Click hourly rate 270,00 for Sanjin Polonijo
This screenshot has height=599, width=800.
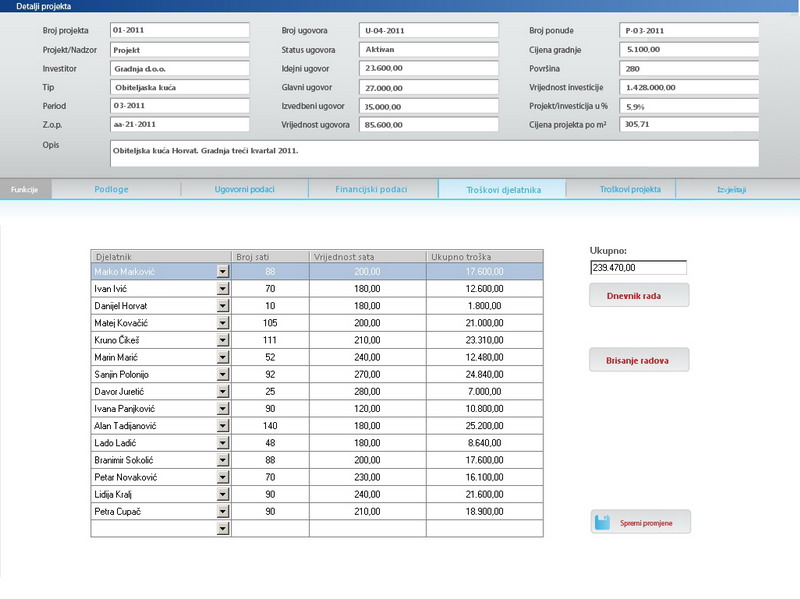368,375
